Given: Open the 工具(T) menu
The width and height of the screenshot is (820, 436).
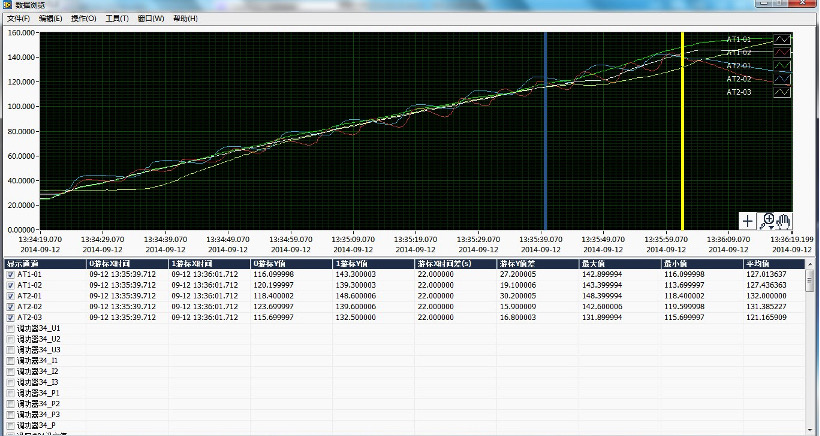Looking at the screenshot, I should [118, 19].
